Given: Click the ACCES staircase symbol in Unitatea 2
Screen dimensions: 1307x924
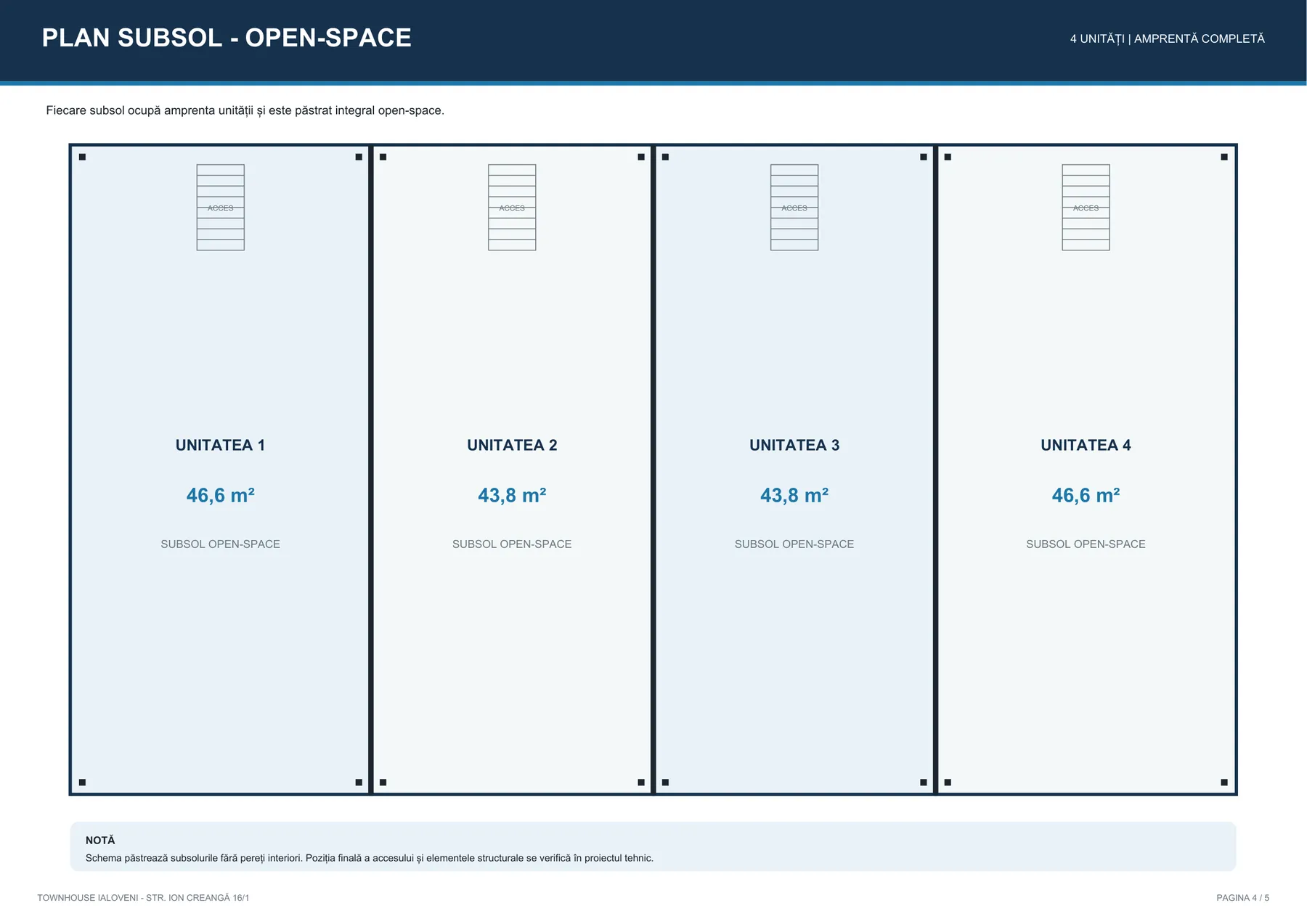Looking at the screenshot, I should tap(512, 208).
